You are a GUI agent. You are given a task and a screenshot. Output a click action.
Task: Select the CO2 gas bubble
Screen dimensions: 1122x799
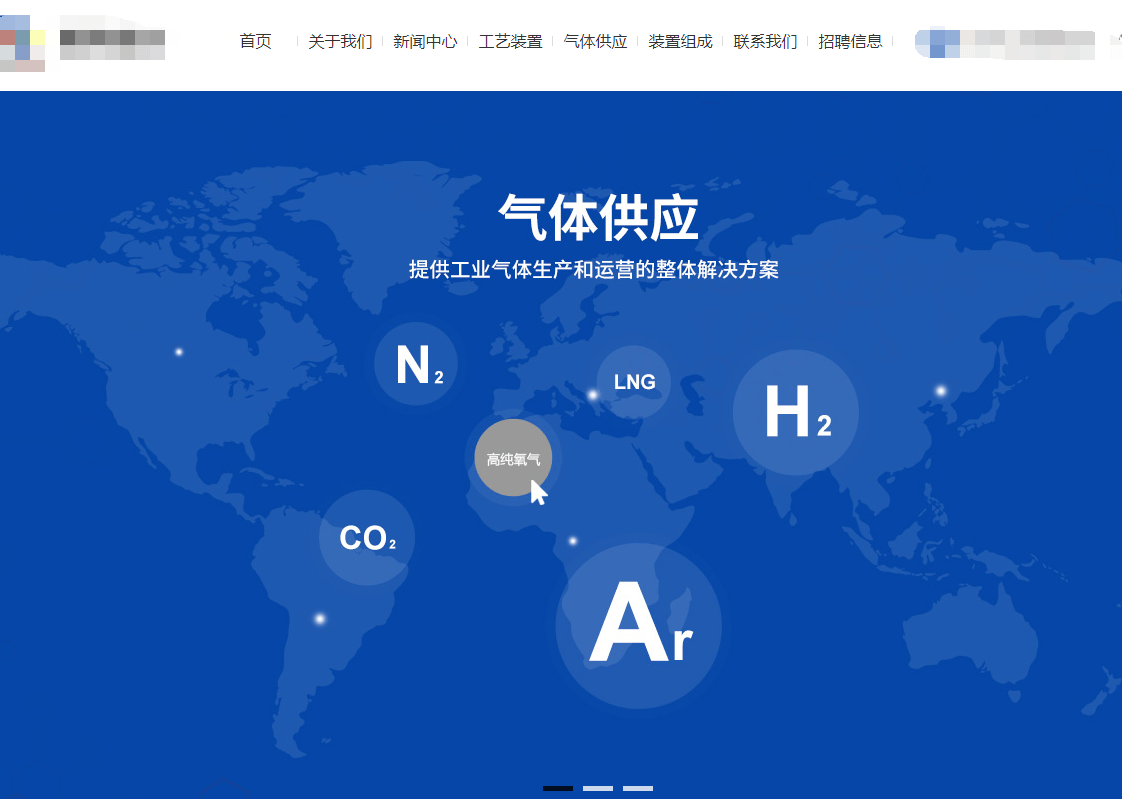point(367,538)
